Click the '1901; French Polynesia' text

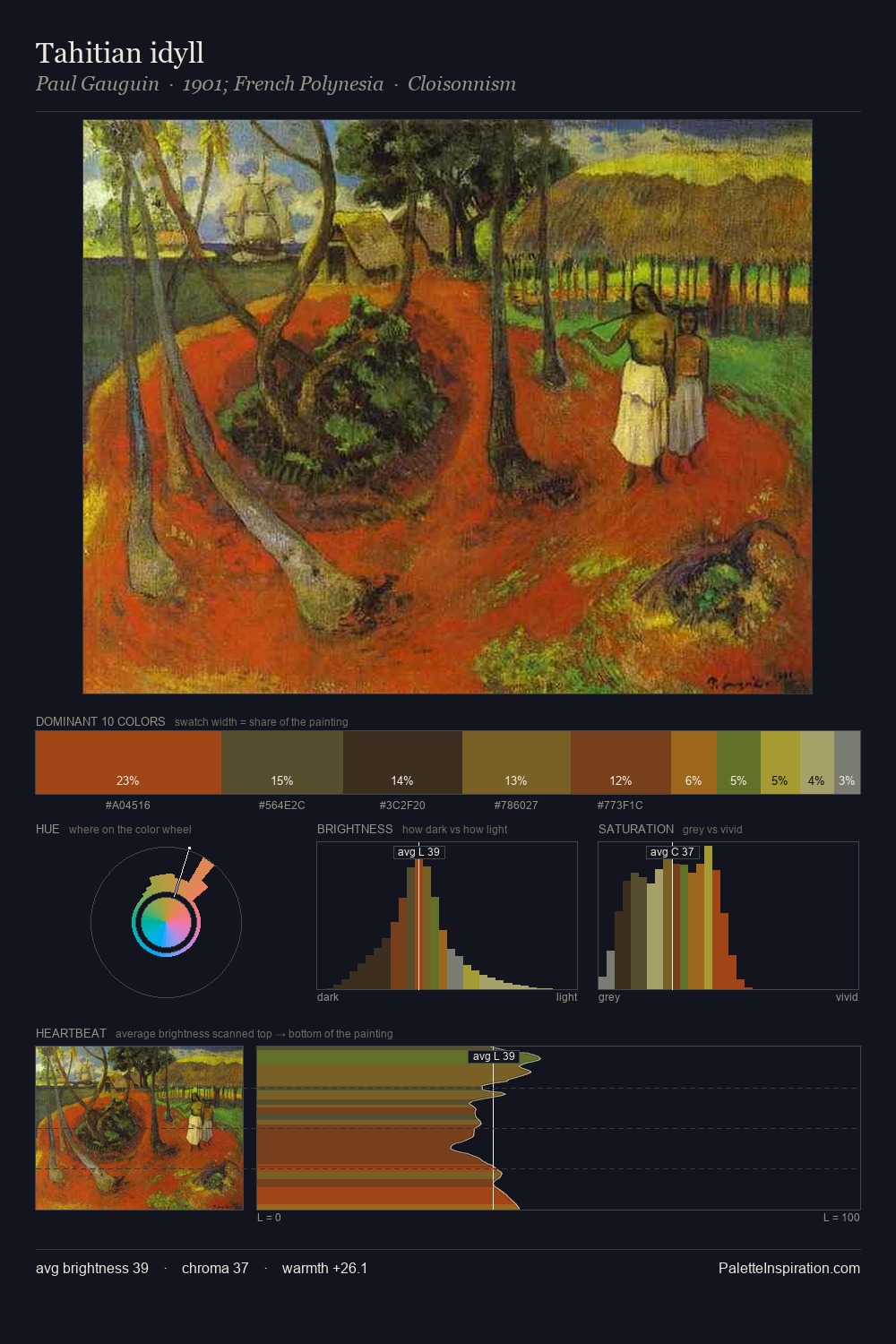point(283,84)
